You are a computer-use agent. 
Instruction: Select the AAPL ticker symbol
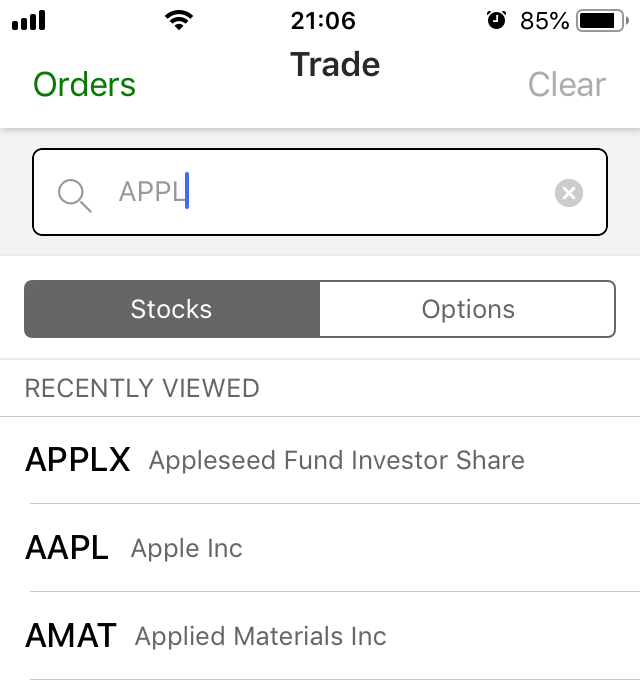click(x=66, y=548)
